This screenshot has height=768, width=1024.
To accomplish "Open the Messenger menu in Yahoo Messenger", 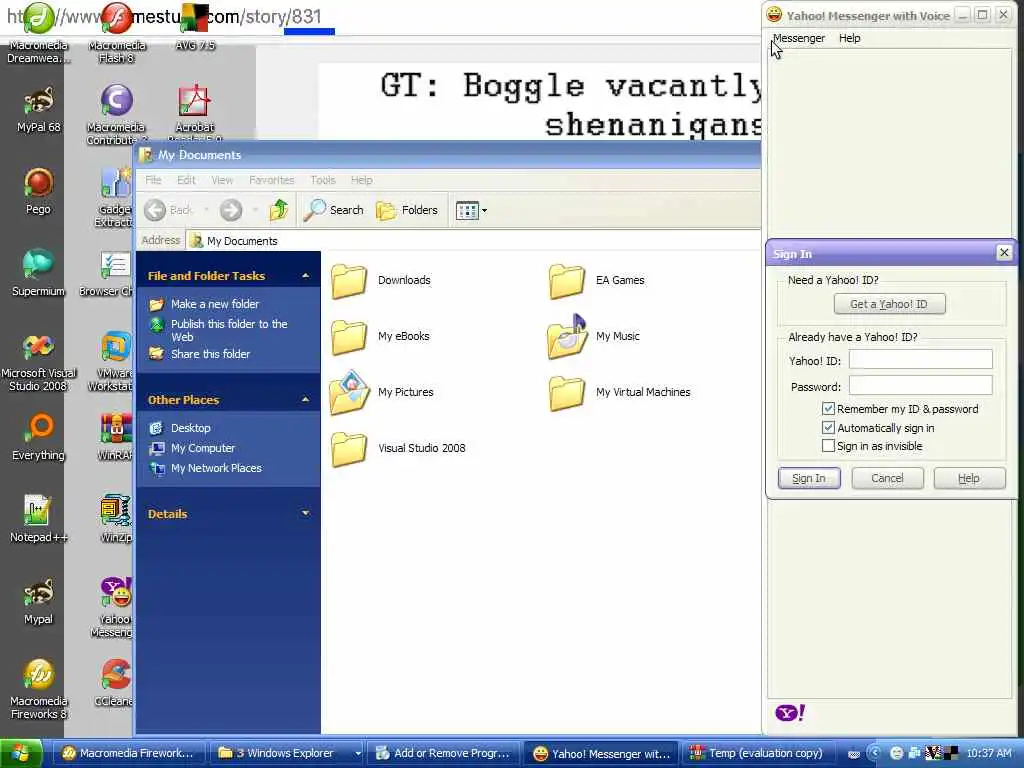I will (x=799, y=38).
